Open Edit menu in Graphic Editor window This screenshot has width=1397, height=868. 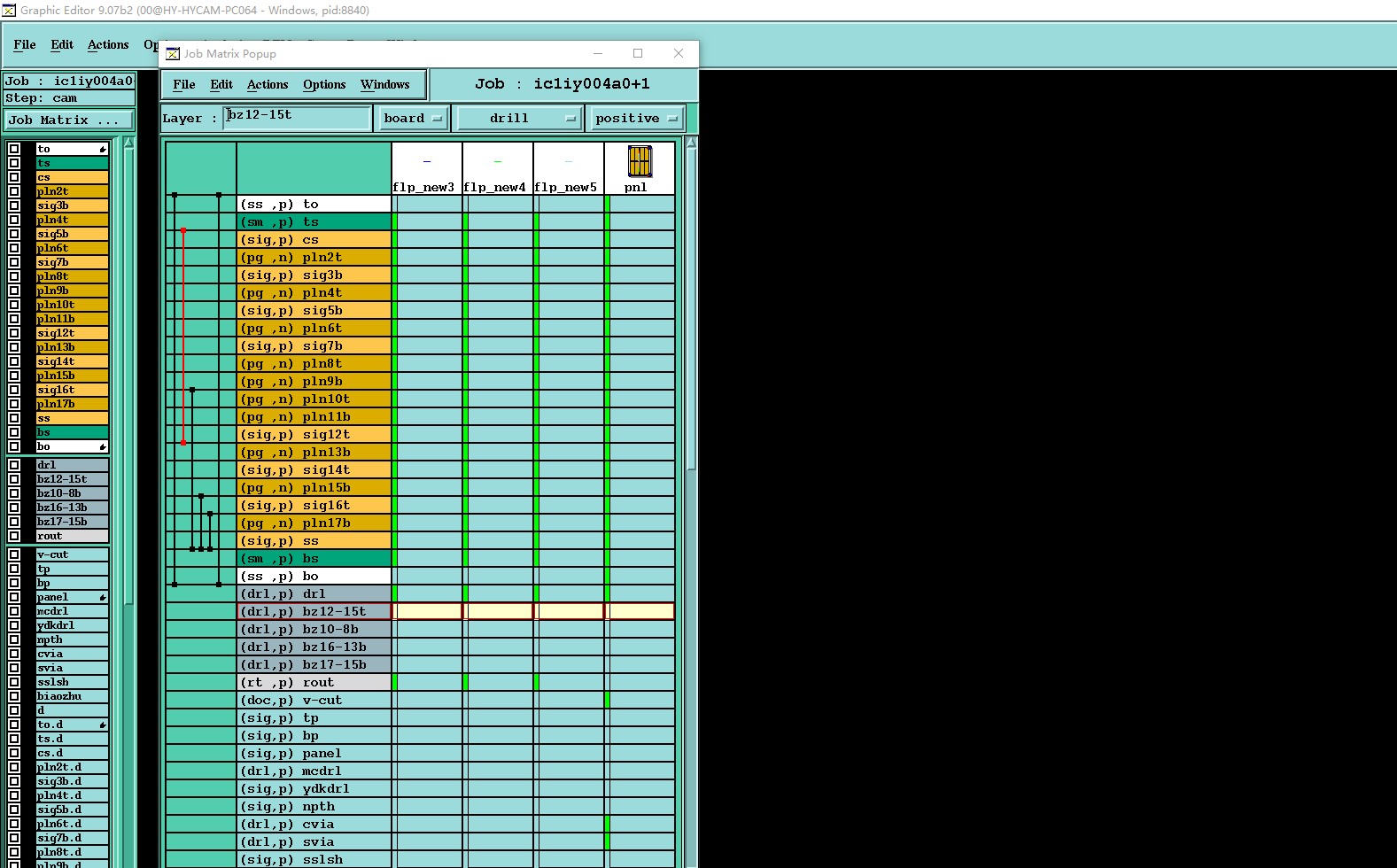pyautogui.click(x=62, y=44)
